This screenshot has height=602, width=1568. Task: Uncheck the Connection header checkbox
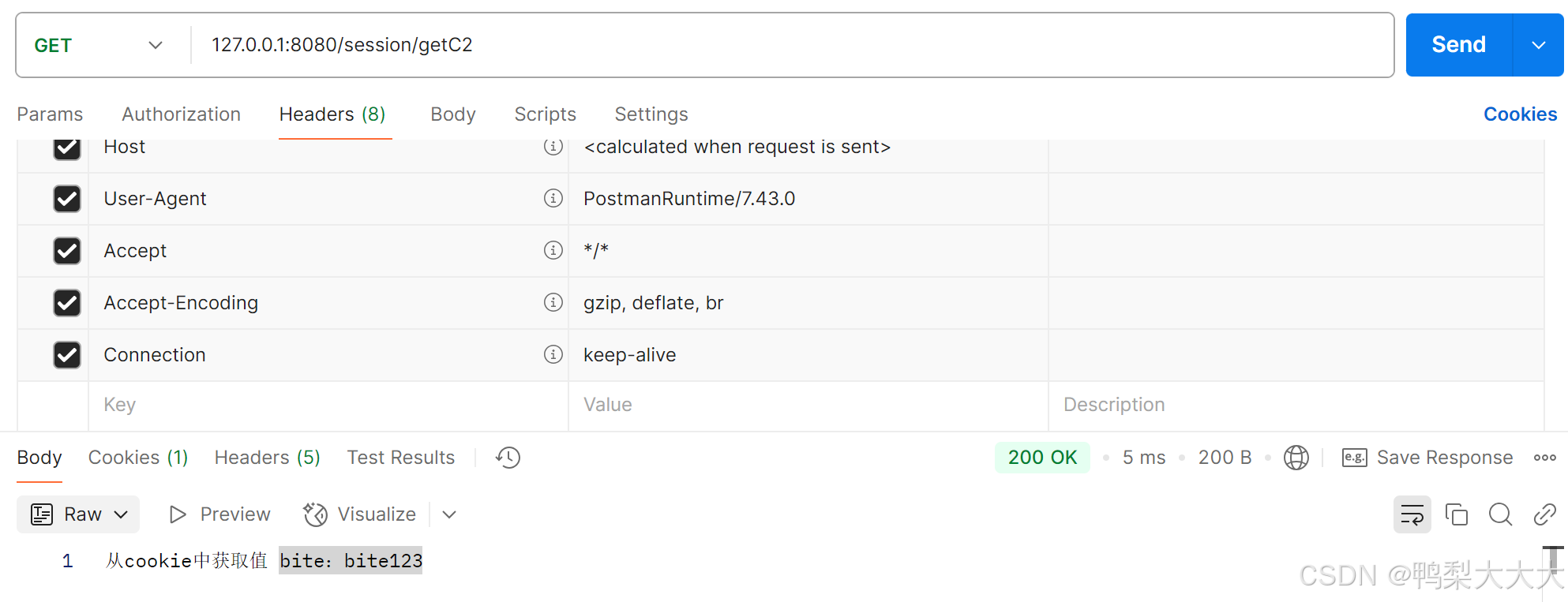67,355
